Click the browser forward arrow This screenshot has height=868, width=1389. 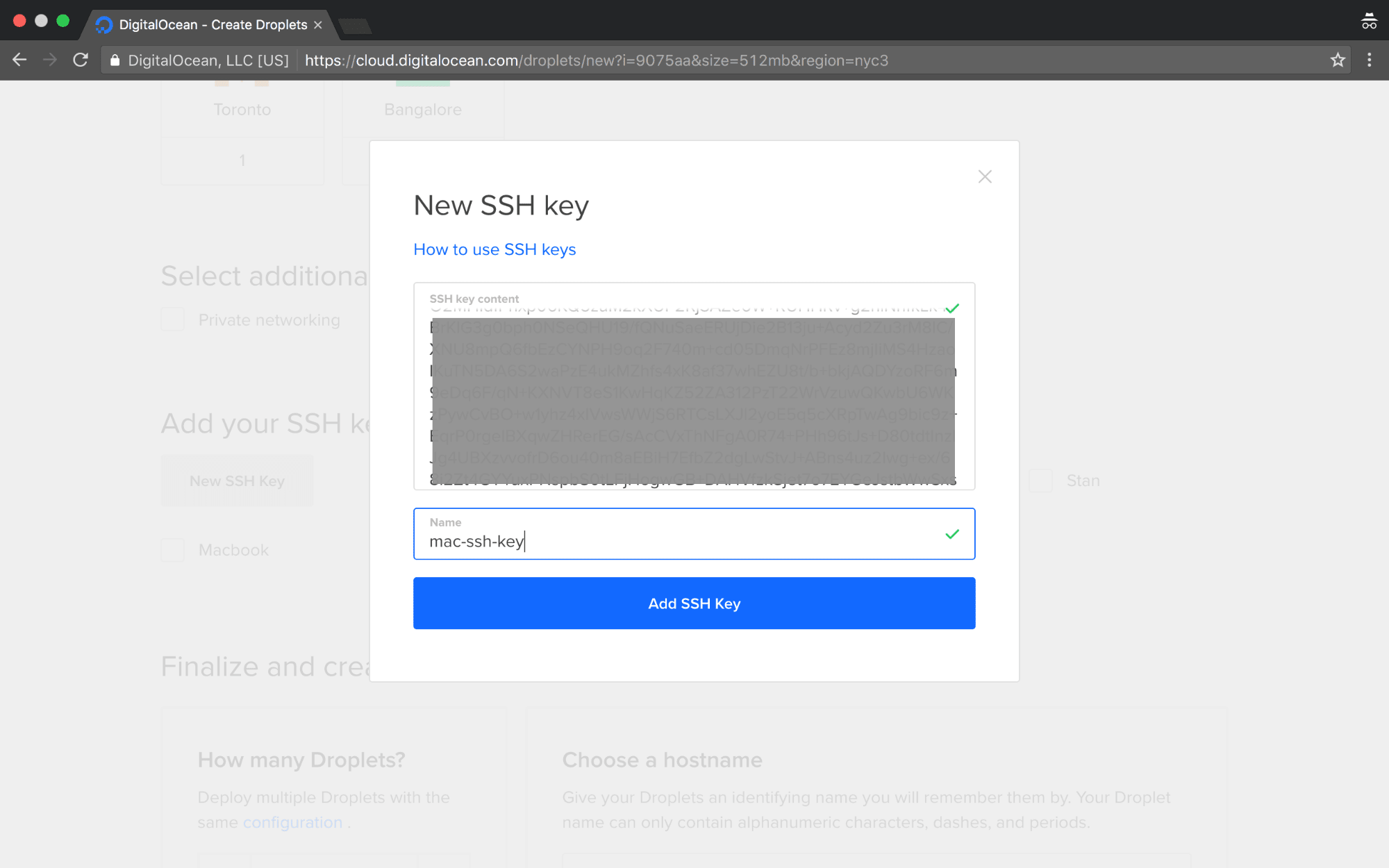point(50,60)
